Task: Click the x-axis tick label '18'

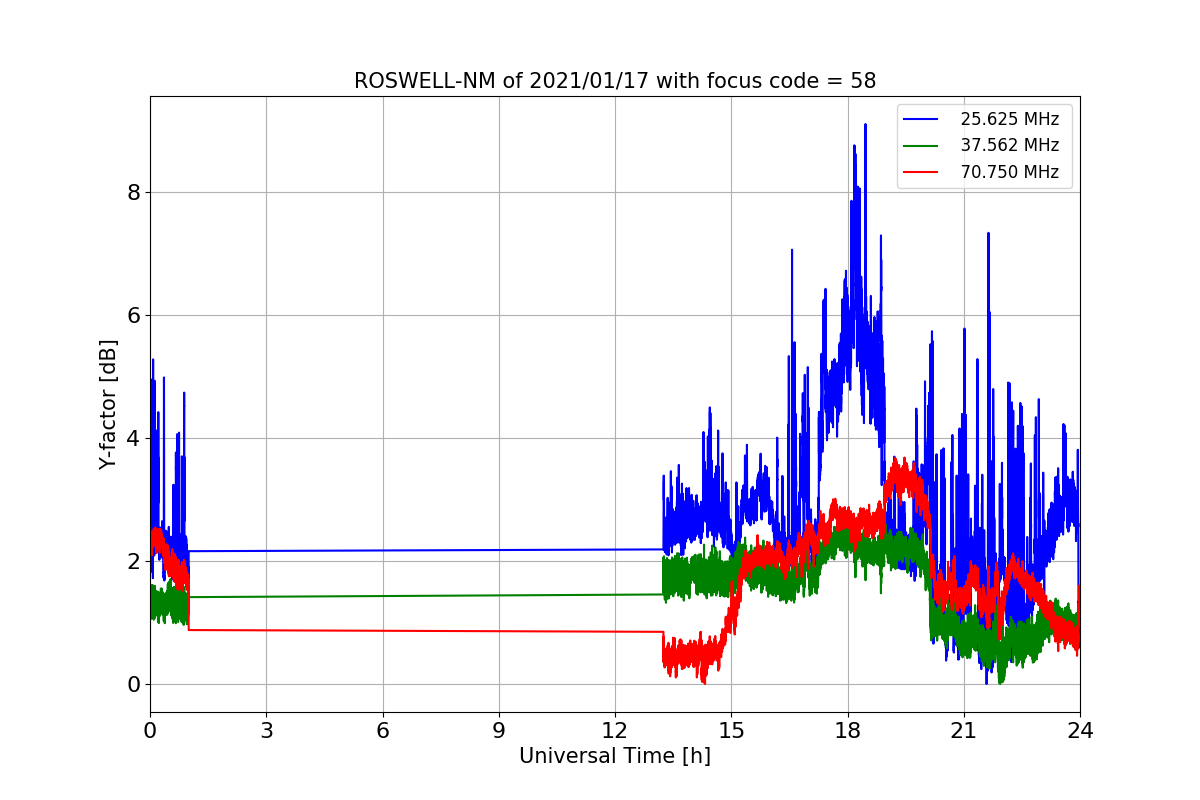Action: (848, 730)
